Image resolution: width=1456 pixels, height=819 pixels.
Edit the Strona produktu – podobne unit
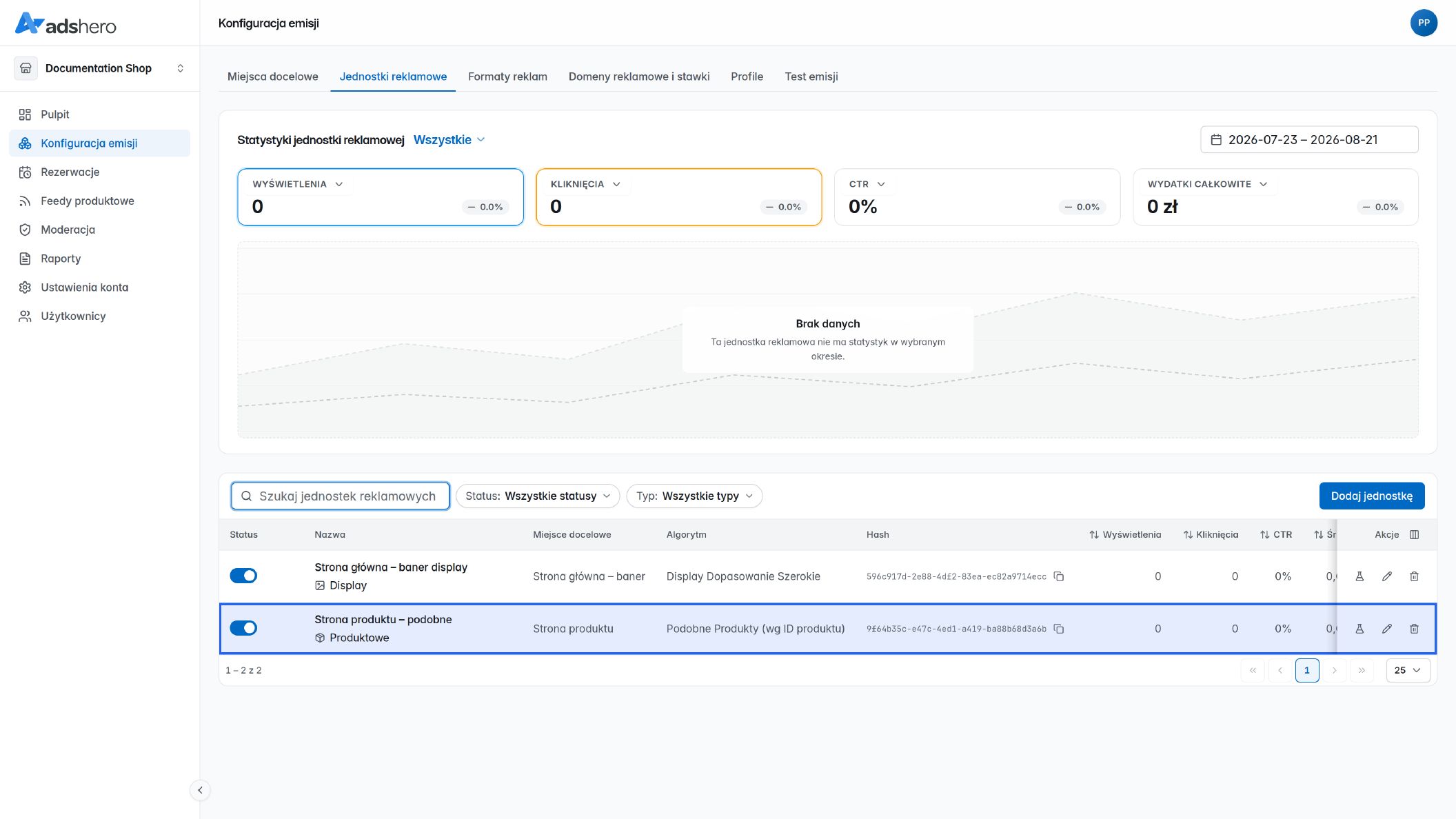[1387, 629]
